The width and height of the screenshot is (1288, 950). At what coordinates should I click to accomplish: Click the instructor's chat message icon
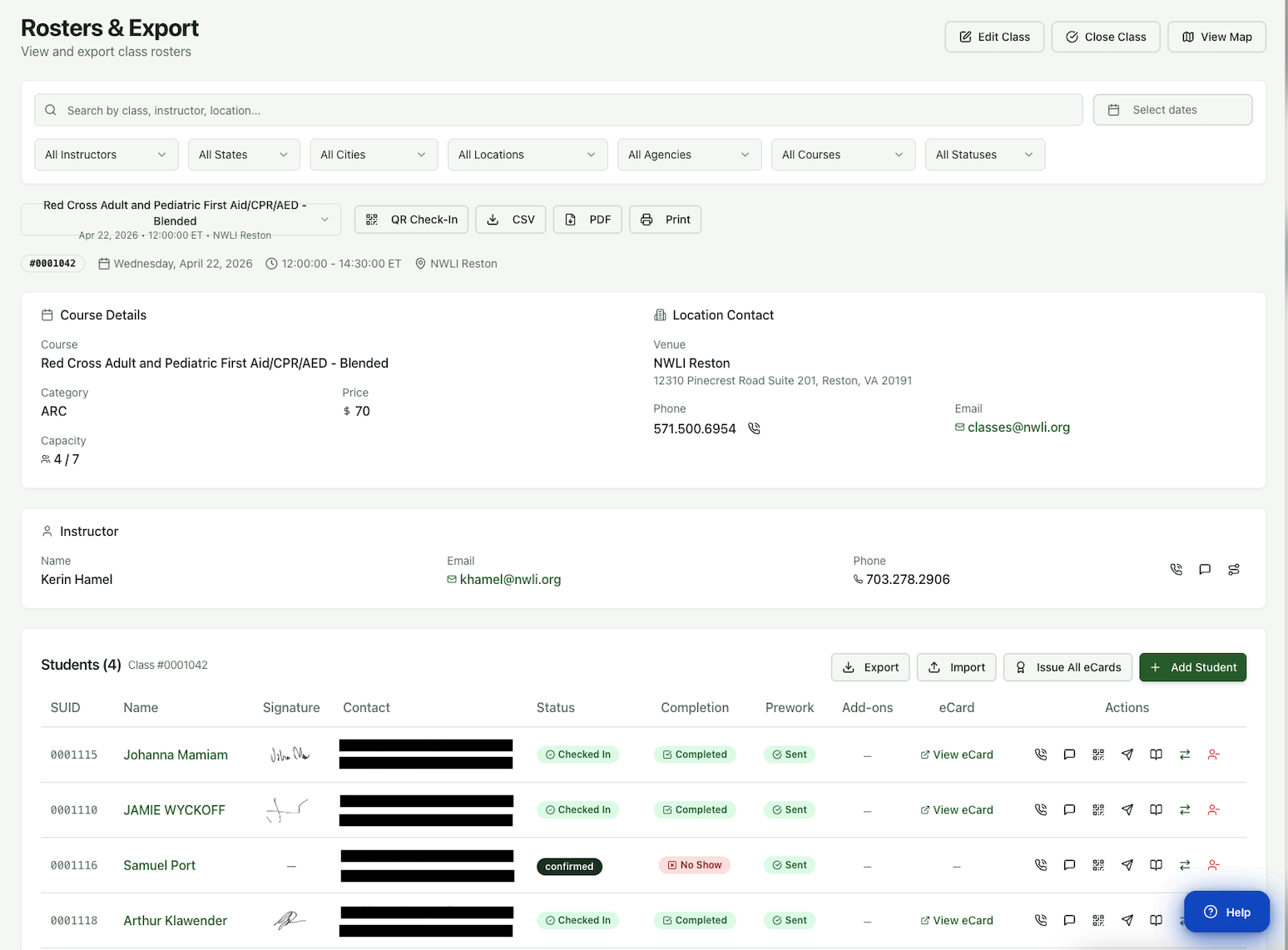tap(1204, 570)
